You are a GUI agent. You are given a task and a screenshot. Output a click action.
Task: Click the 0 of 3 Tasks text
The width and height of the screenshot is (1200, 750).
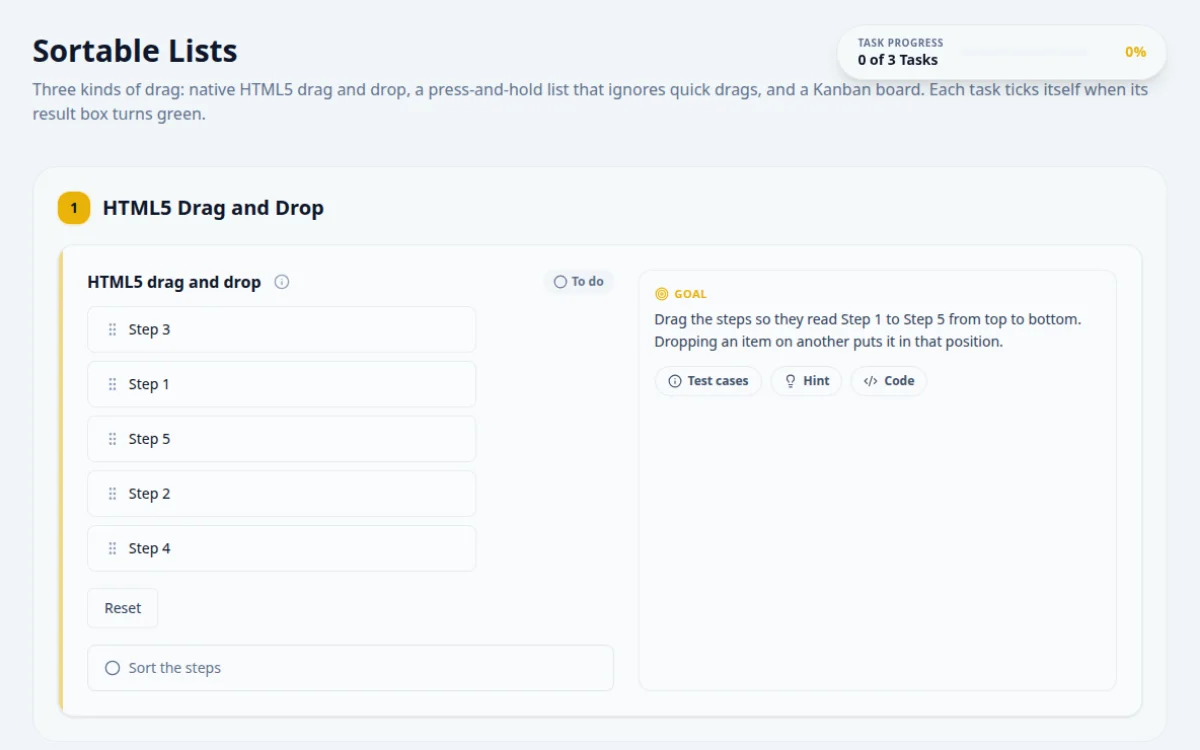[898, 60]
